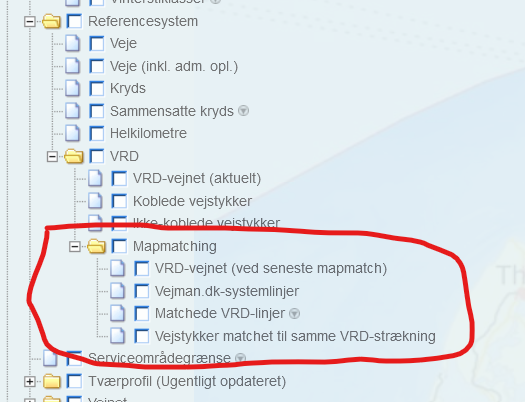Click the Mapmatching folder icon
The height and width of the screenshot is (402, 525).
coord(96,246)
